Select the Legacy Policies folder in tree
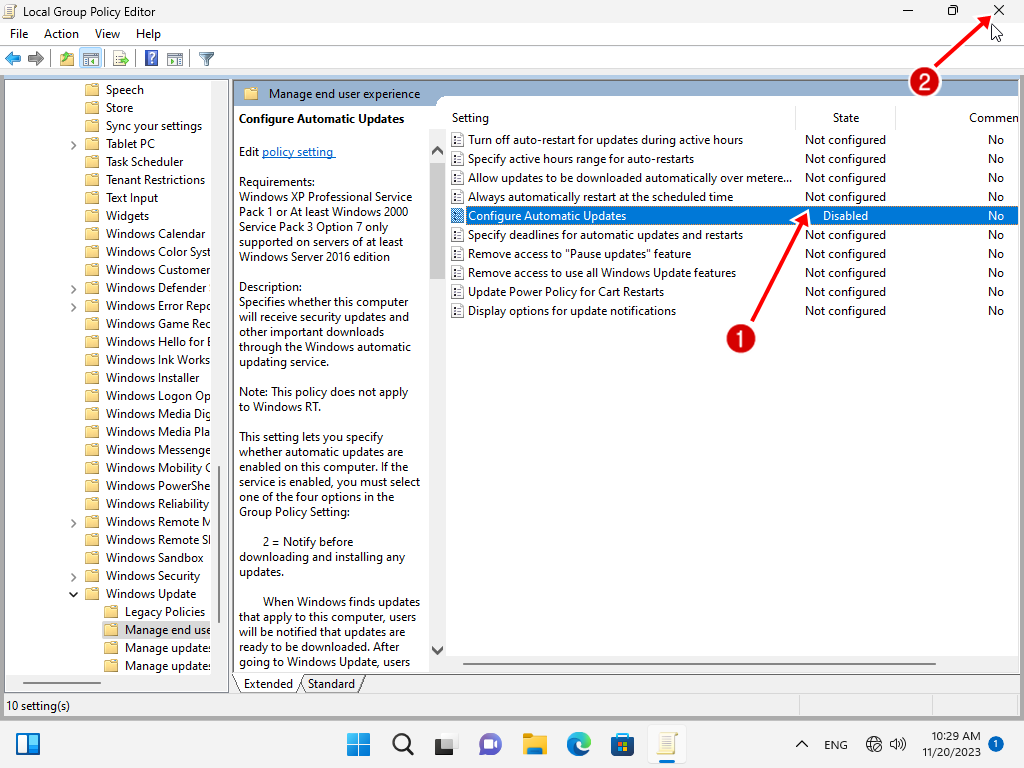The height and width of the screenshot is (768, 1024). click(x=164, y=612)
